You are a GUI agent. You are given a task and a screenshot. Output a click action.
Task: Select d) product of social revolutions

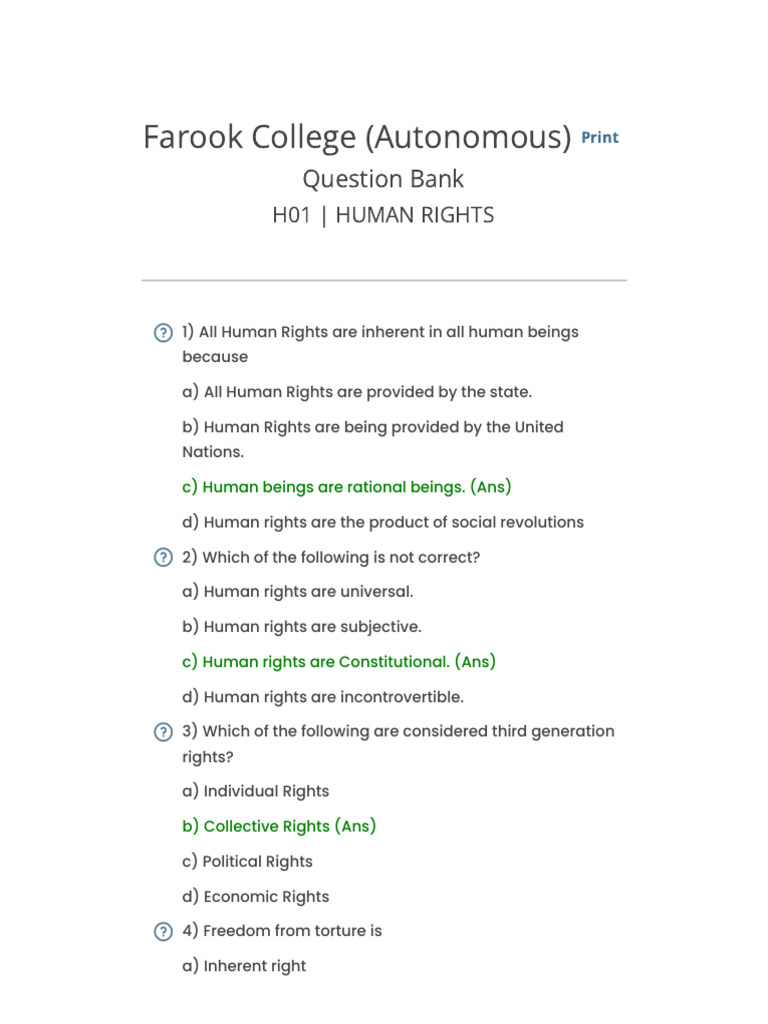point(383,522)
